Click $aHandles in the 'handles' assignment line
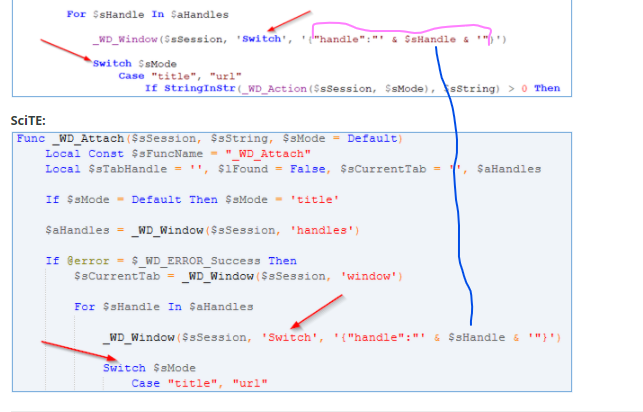Image resolution: width=643 pixels, height=412 pixels. click(x=78, y=230)
